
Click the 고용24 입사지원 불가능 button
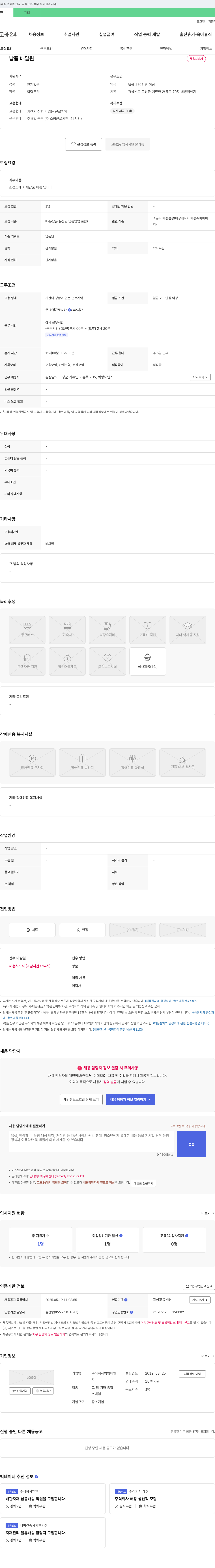tap(127, 144)
